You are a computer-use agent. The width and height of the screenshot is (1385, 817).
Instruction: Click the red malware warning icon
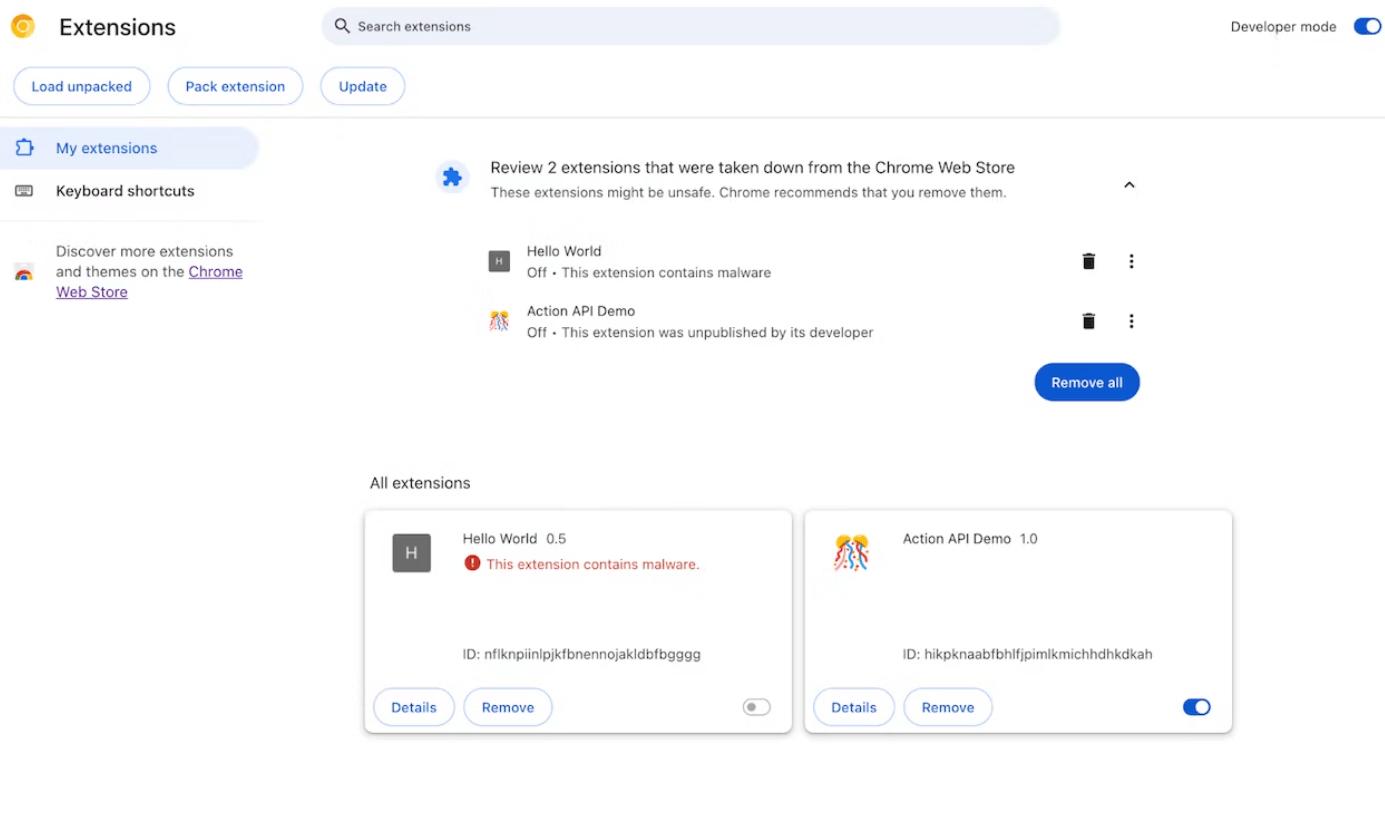click(472, 563)
